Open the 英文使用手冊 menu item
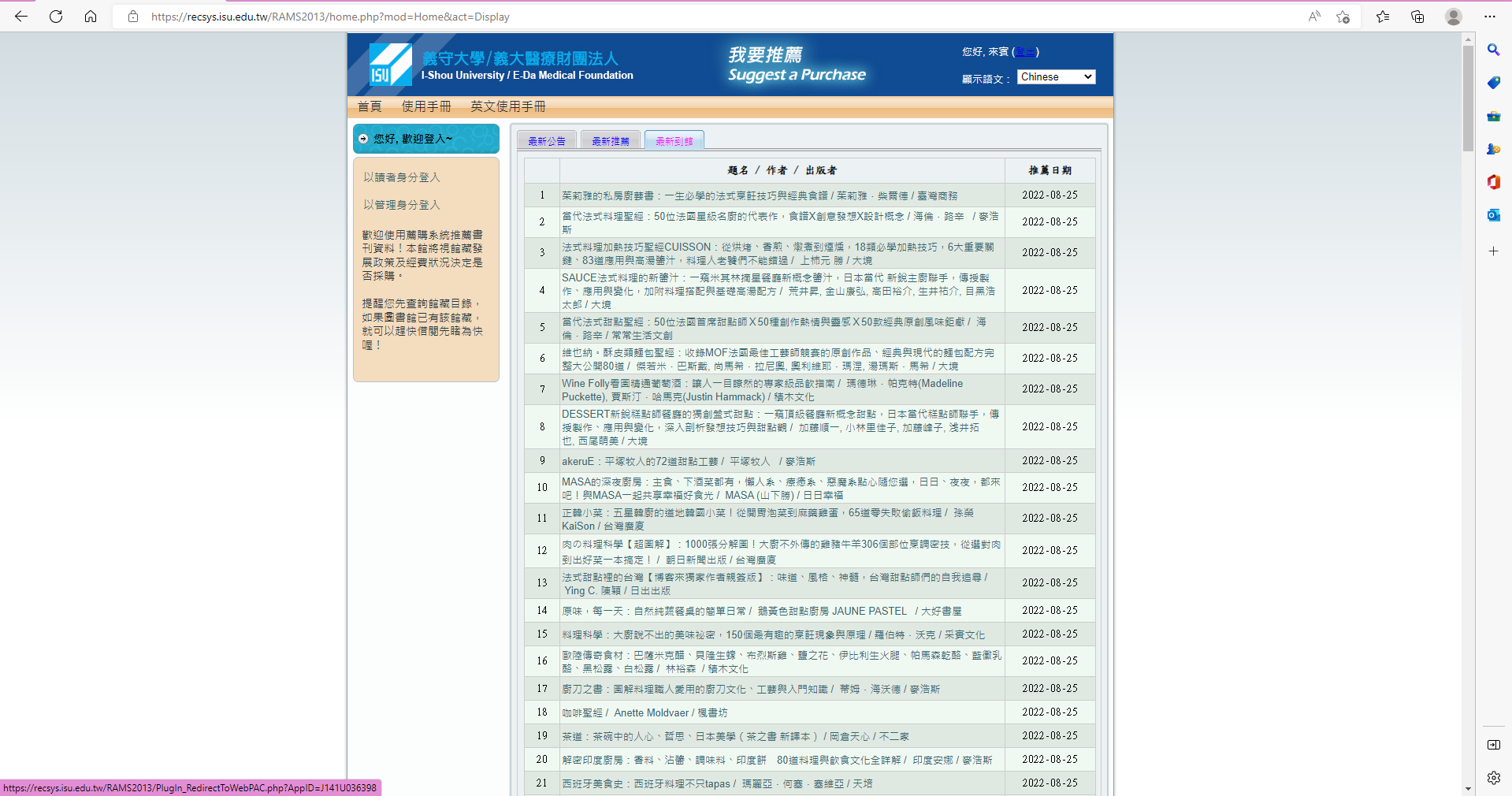 (507, 106)
